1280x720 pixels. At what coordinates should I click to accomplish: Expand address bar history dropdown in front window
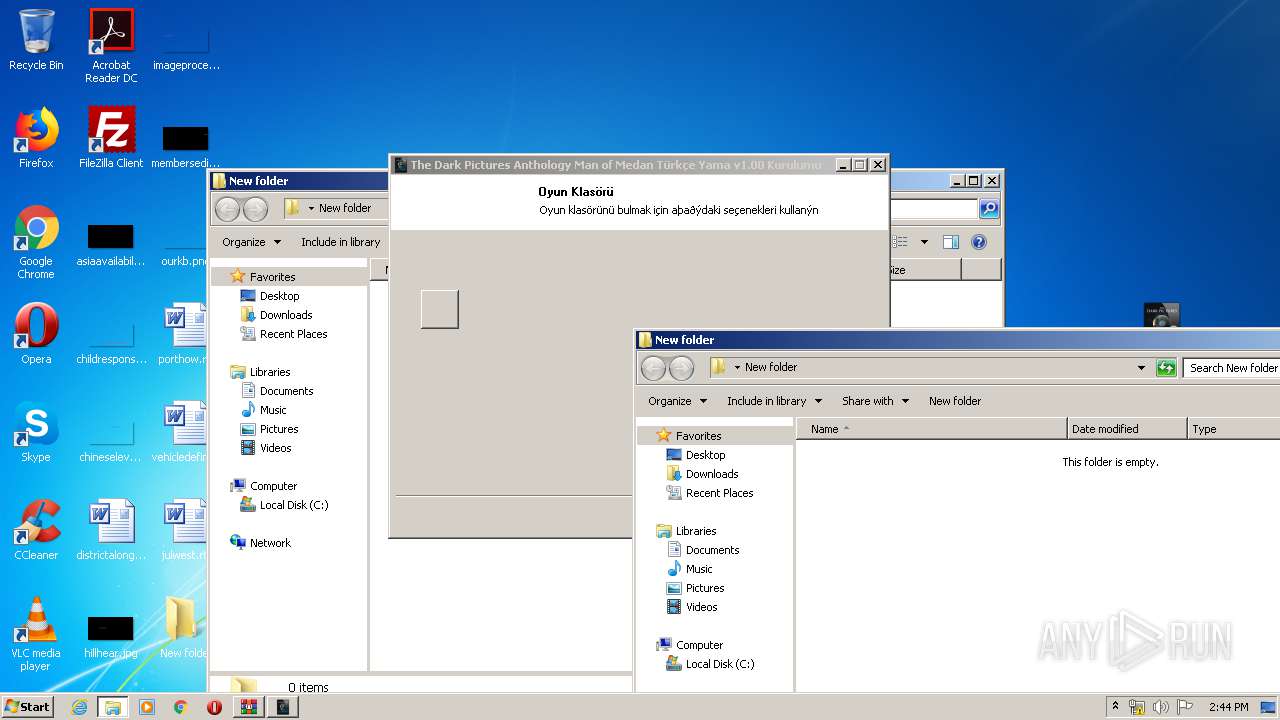(1141, 368)
